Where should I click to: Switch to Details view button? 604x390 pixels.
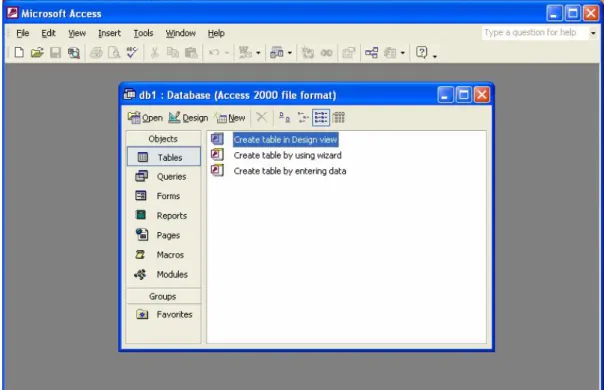339,117
